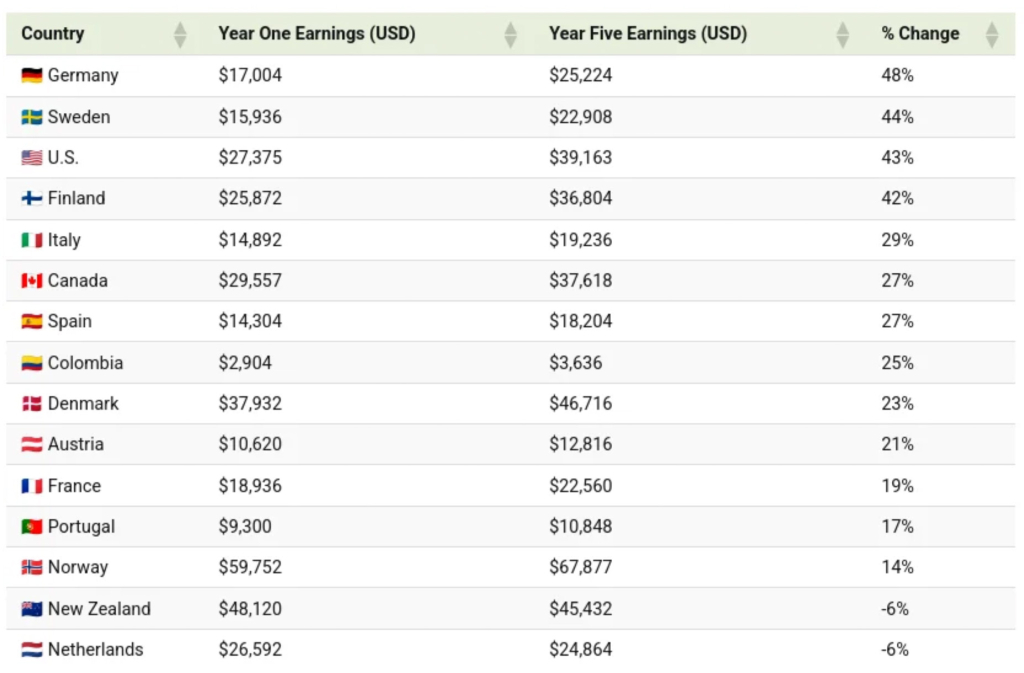Viewport: 1024px width, 673px height.
Task: Select the Denmark country name
Action: tap(83, 404)
